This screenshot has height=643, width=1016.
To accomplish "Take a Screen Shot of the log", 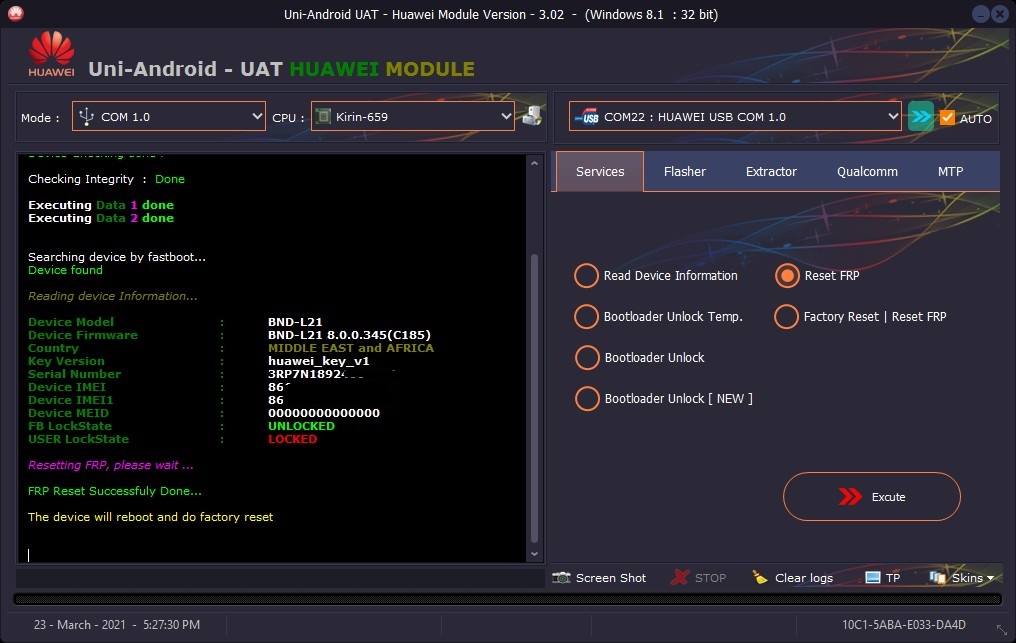I will 599,578.
